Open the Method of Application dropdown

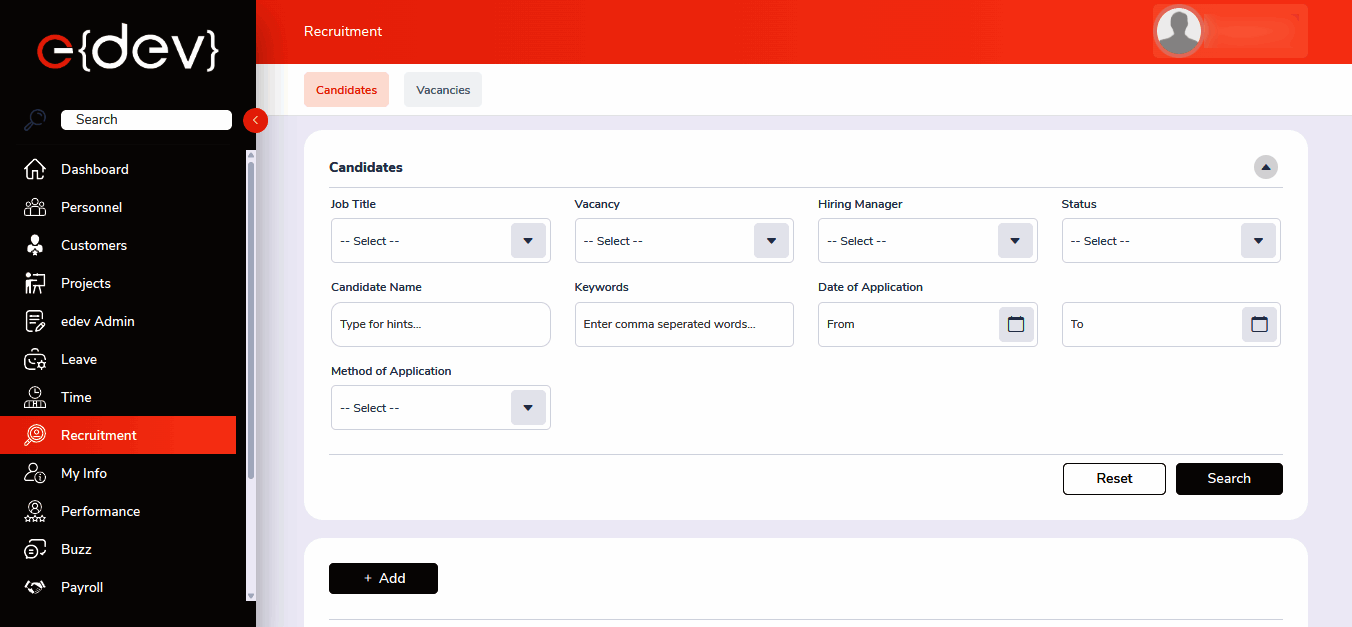[x=528, y=408]
